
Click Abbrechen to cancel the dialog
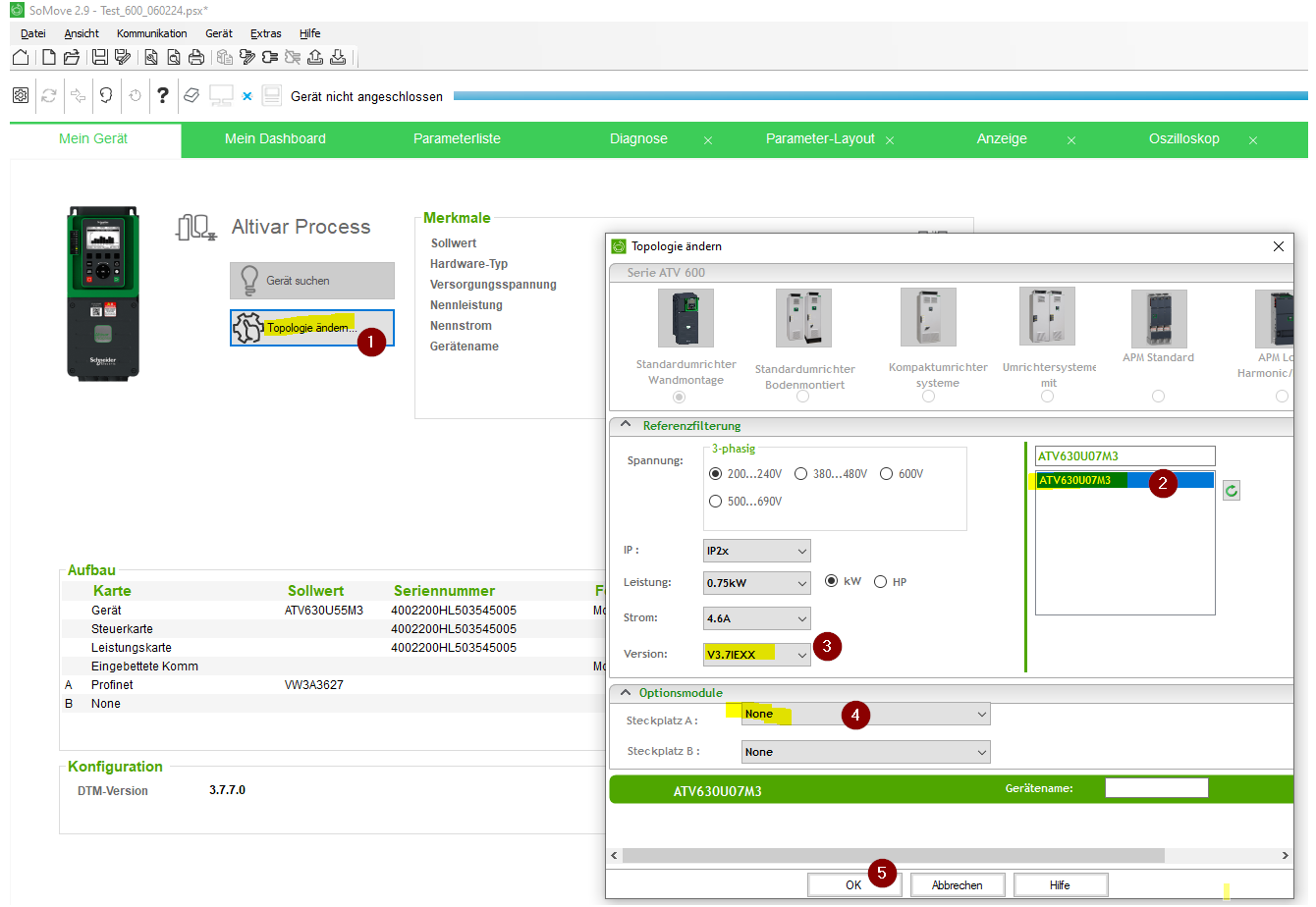[958, 884]
